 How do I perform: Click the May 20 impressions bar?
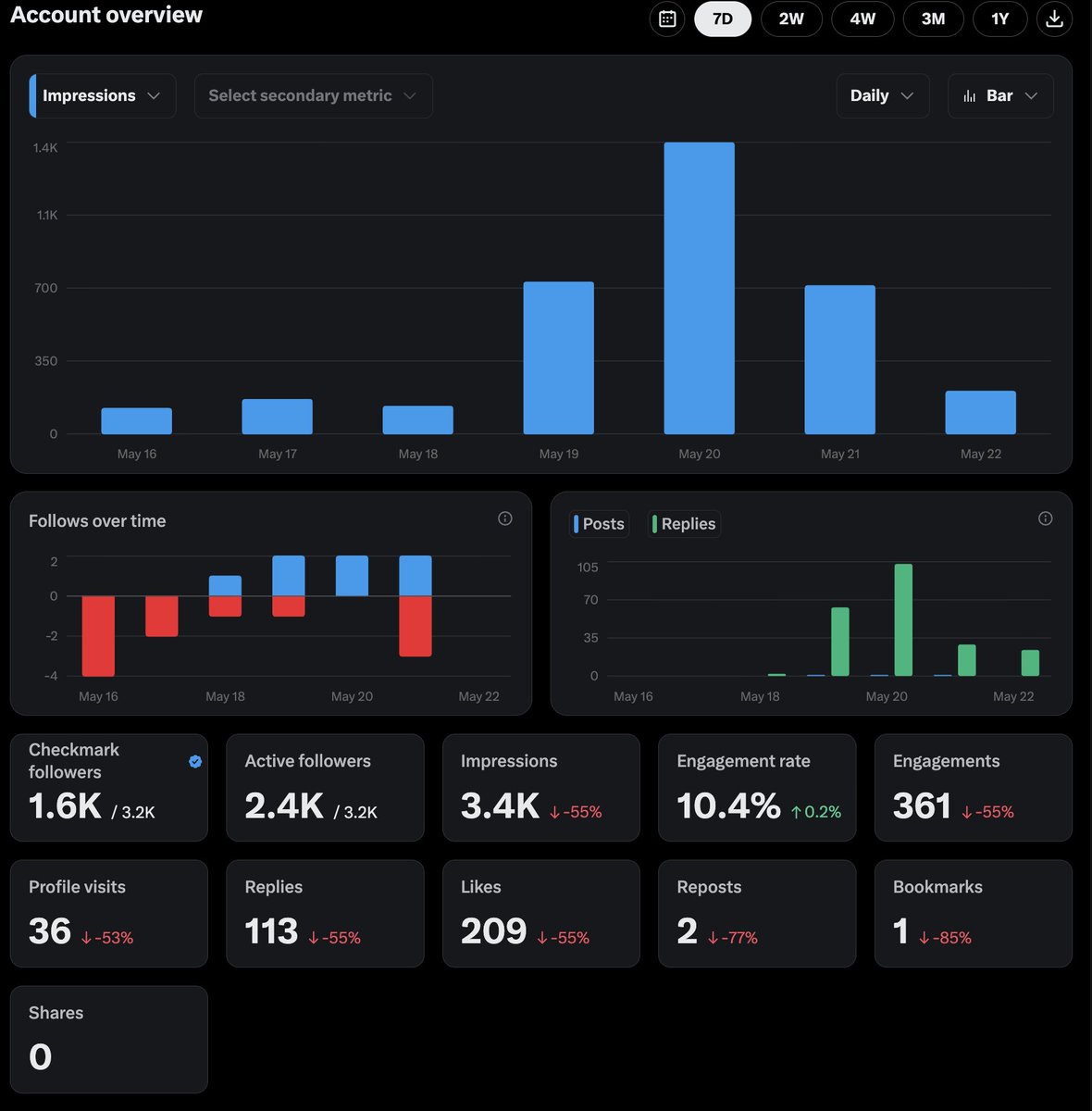(x=700, y=288)
